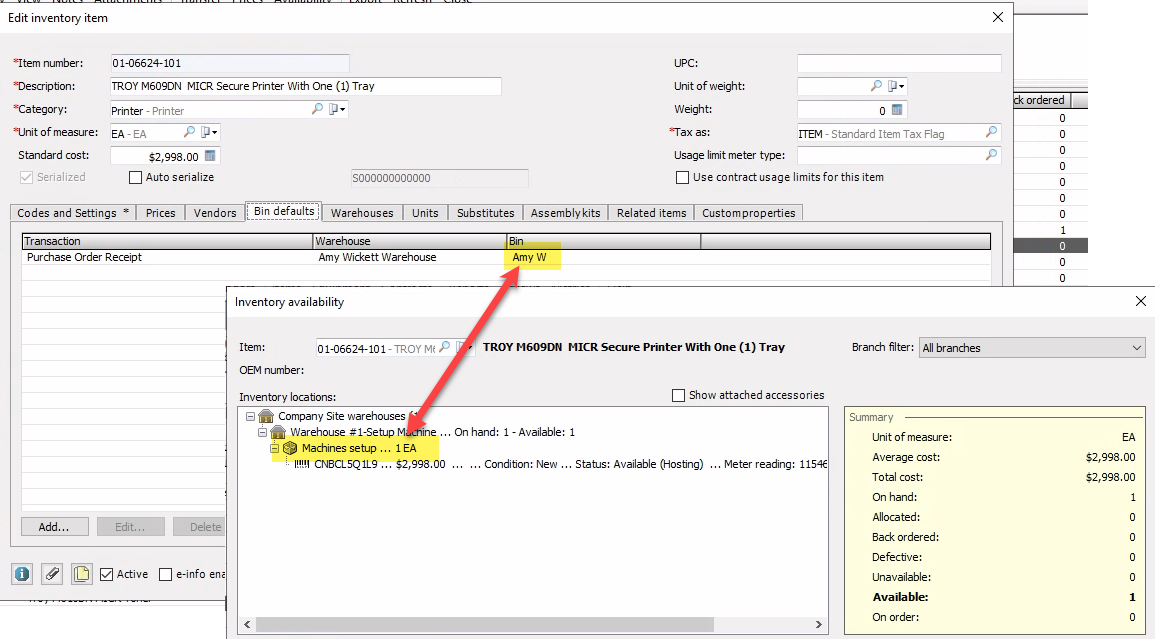
Task: Toggle the Auto serialize checkbox
Action: point(136,178)
